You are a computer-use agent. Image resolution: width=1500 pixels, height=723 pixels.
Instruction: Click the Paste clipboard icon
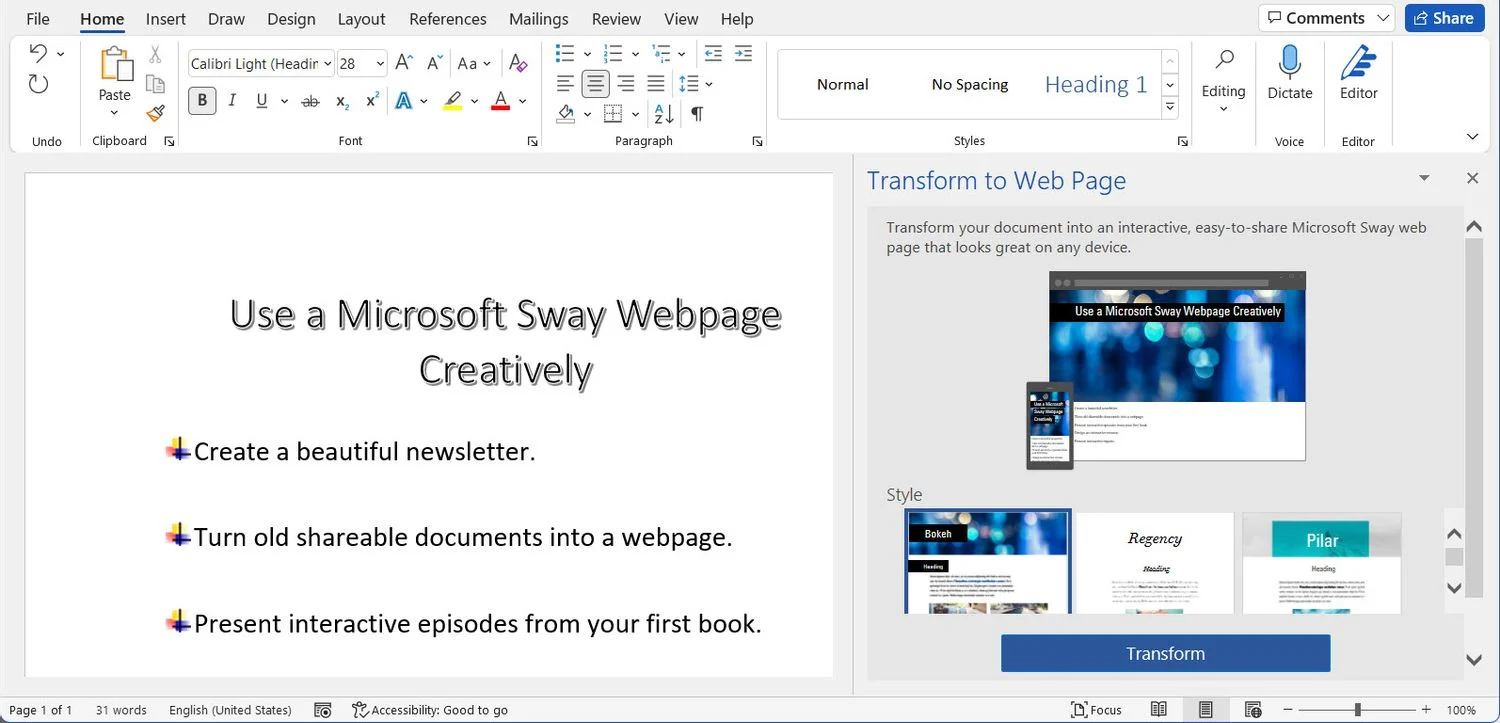pyautogui.click(x=115, y=64)
